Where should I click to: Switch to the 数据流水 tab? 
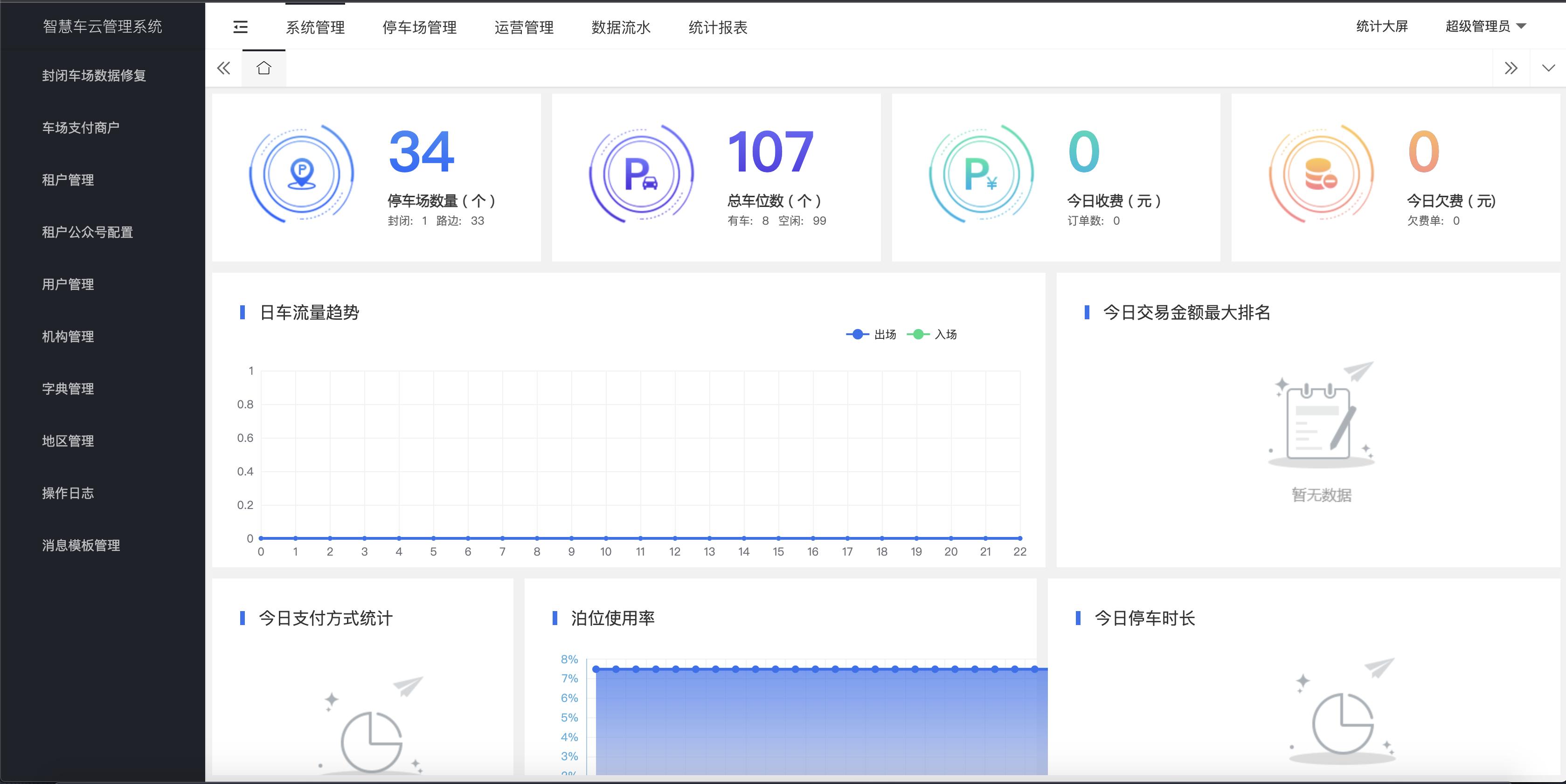click(x=620, y=28)
